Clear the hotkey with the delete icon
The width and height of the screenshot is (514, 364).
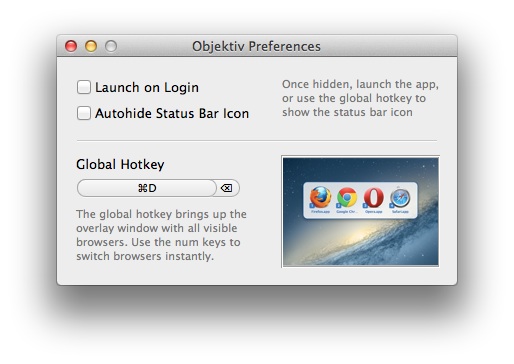pyautogui.click(x=227, y=188)
